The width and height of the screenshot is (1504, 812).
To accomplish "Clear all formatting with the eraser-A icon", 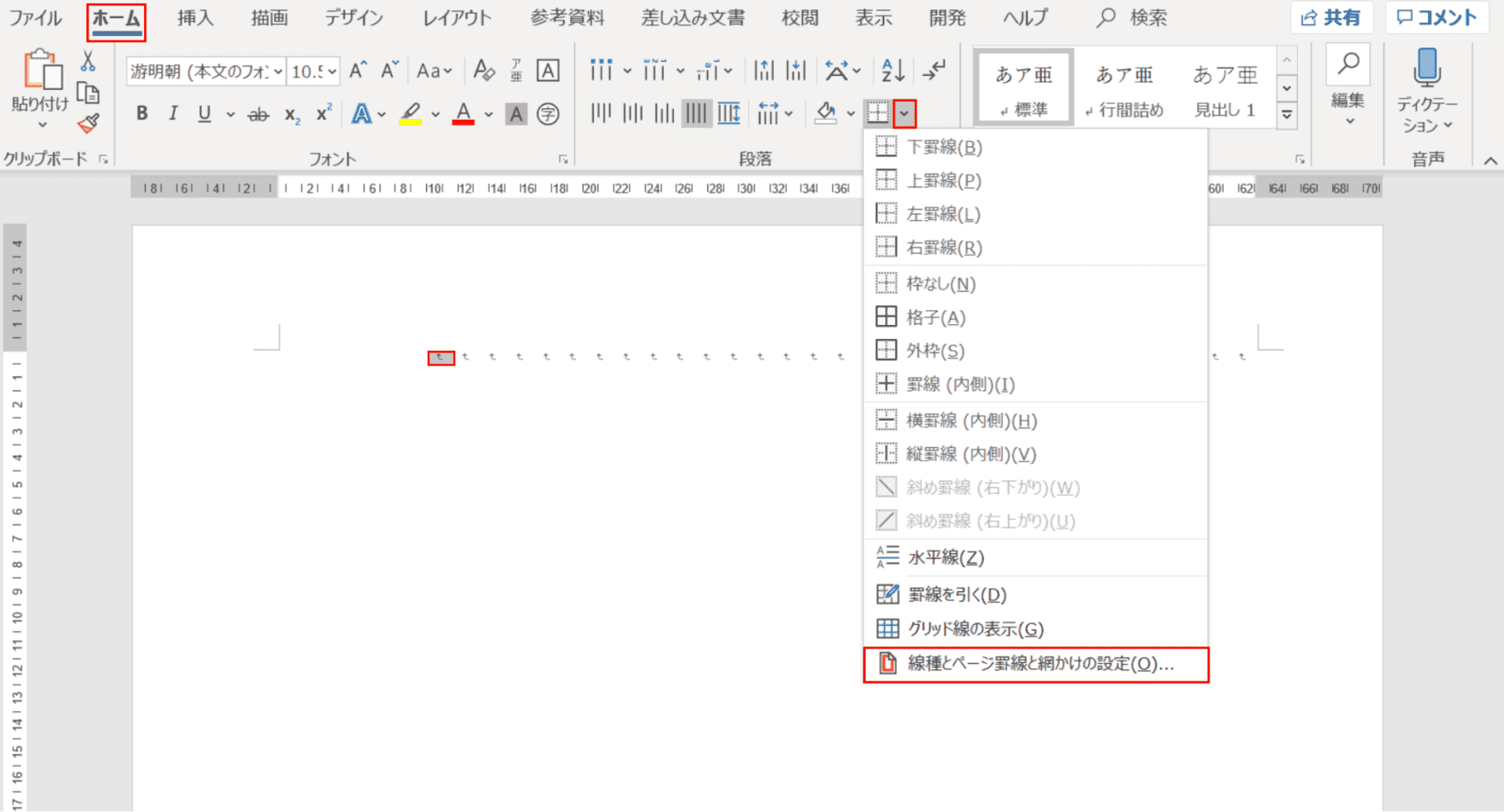I will point(484,71).
